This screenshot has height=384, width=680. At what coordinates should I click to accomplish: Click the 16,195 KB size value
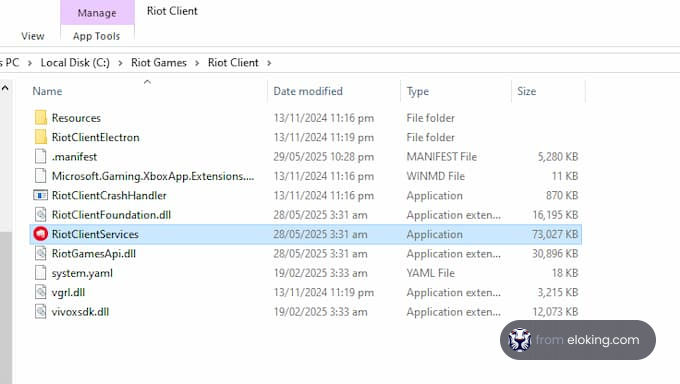click(555, 215)
